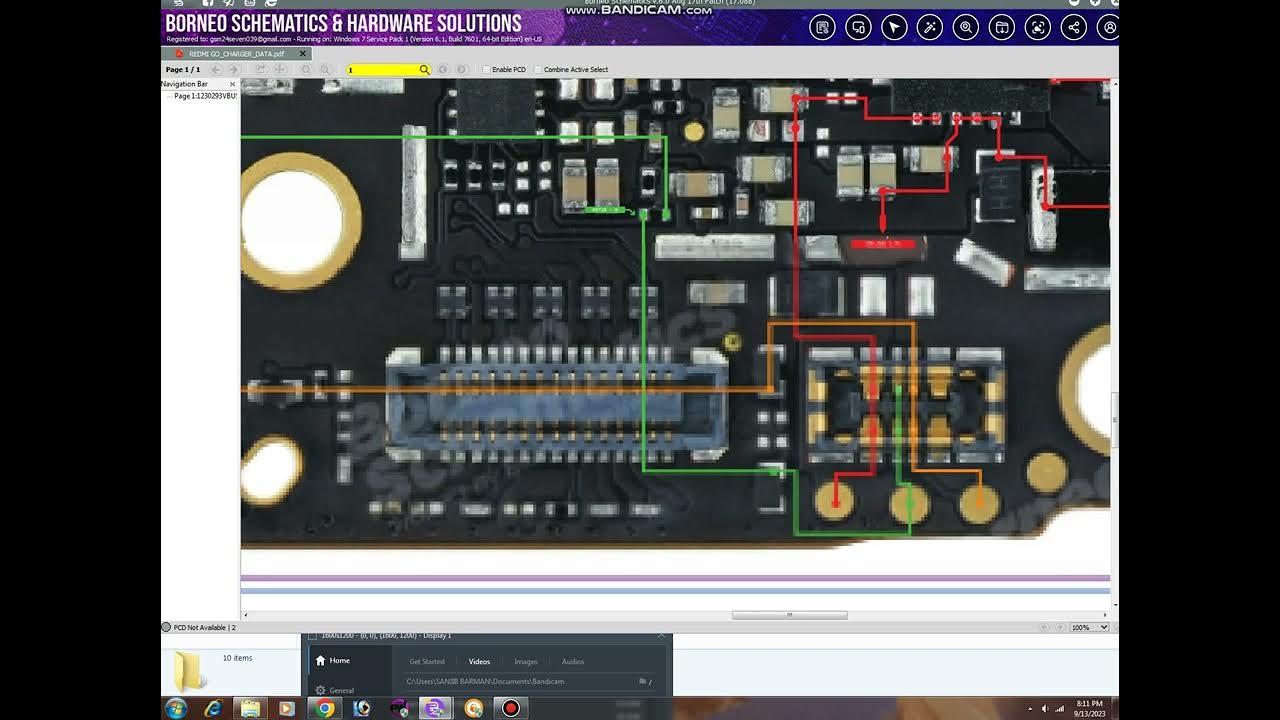The image size is (1280, 720).
Task: Select the cursor pointer tool icon
Action: coord(894,27)
